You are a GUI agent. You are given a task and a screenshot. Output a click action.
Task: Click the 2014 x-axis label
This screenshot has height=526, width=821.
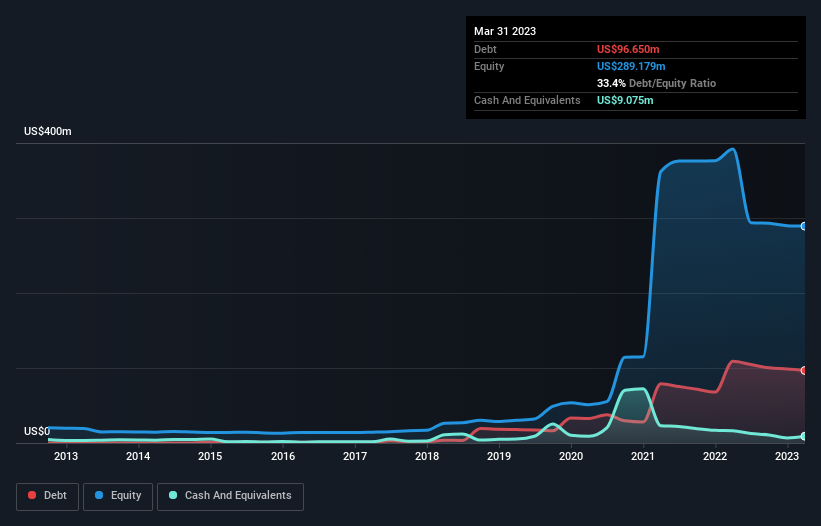pyautogui.click(x=138, y=456)
